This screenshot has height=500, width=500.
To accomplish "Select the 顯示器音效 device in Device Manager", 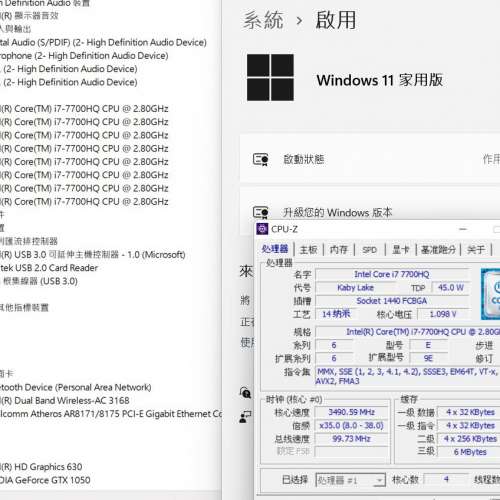I will tap(29, 16).
